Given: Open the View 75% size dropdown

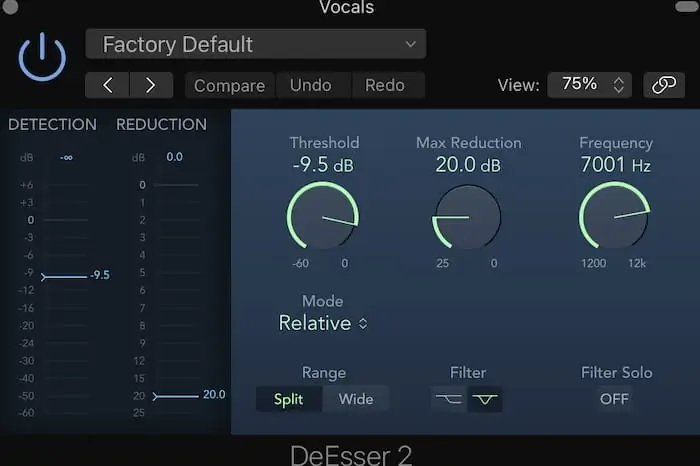Looking at the screenshot, I should [589, 84].
